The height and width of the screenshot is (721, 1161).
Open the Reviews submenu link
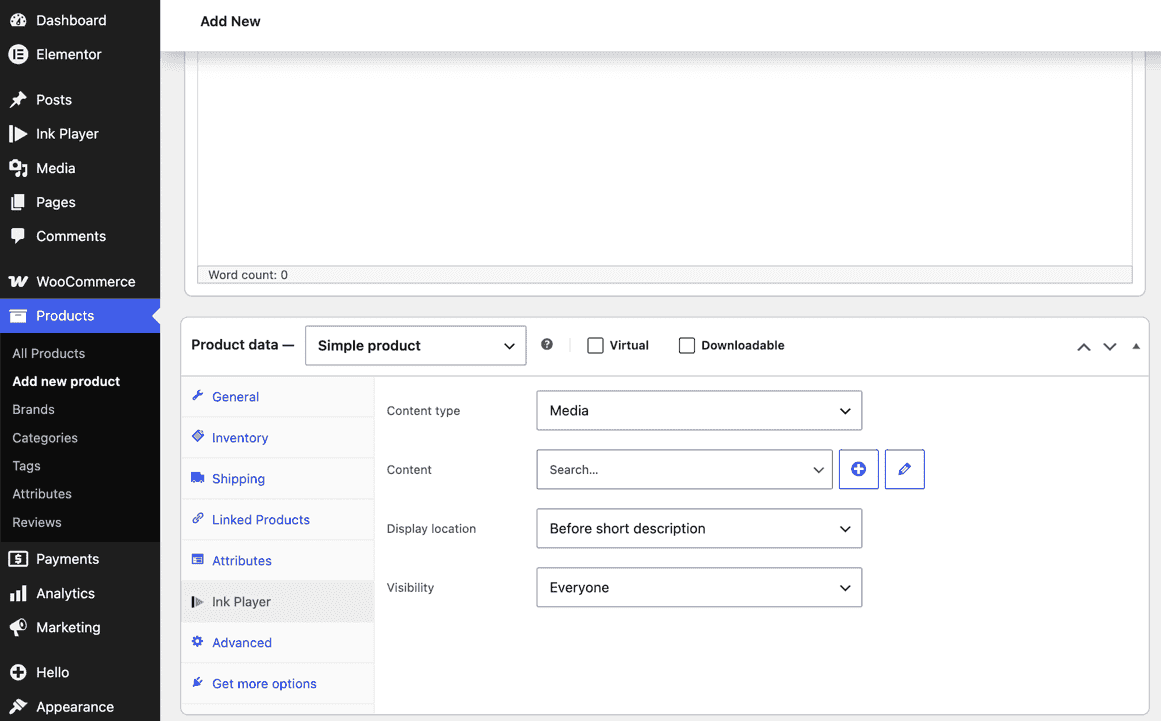coord(36,522)
